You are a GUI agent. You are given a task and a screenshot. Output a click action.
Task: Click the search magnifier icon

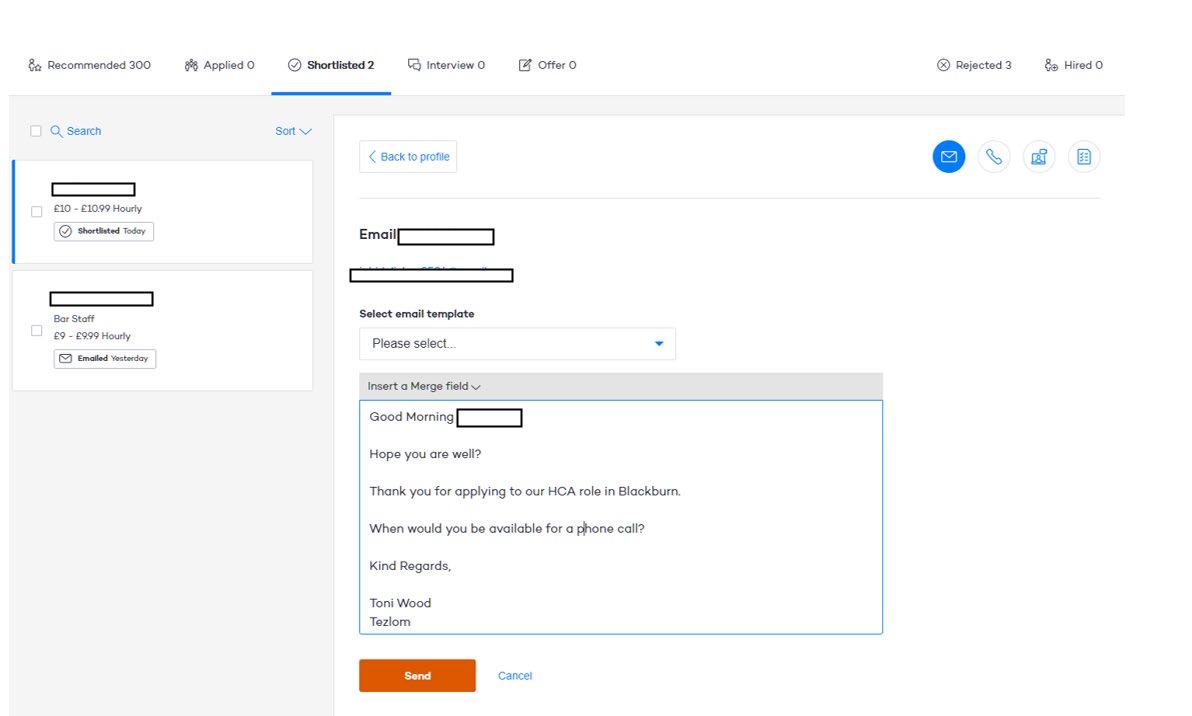56,131
